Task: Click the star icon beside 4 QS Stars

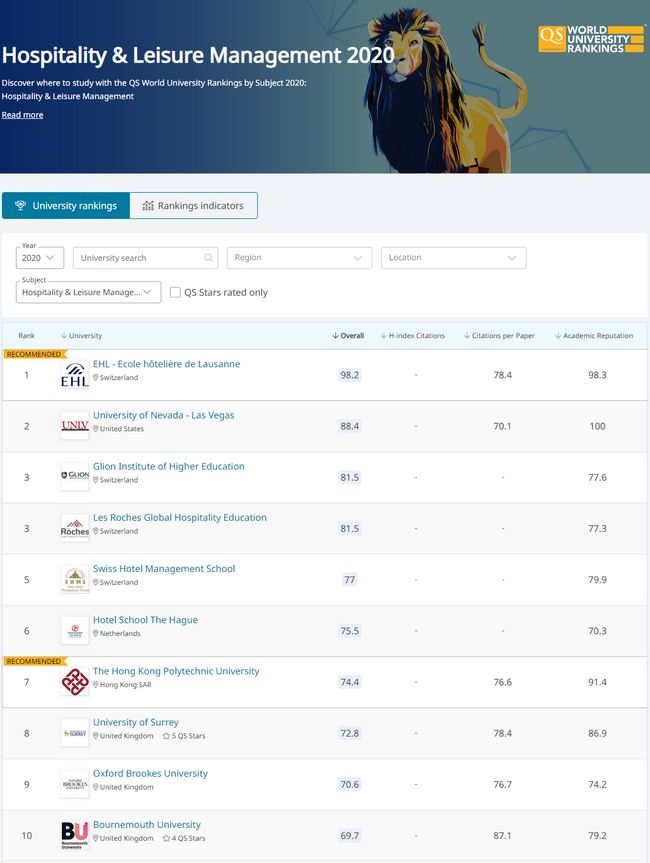Action: tap(166, 838)
